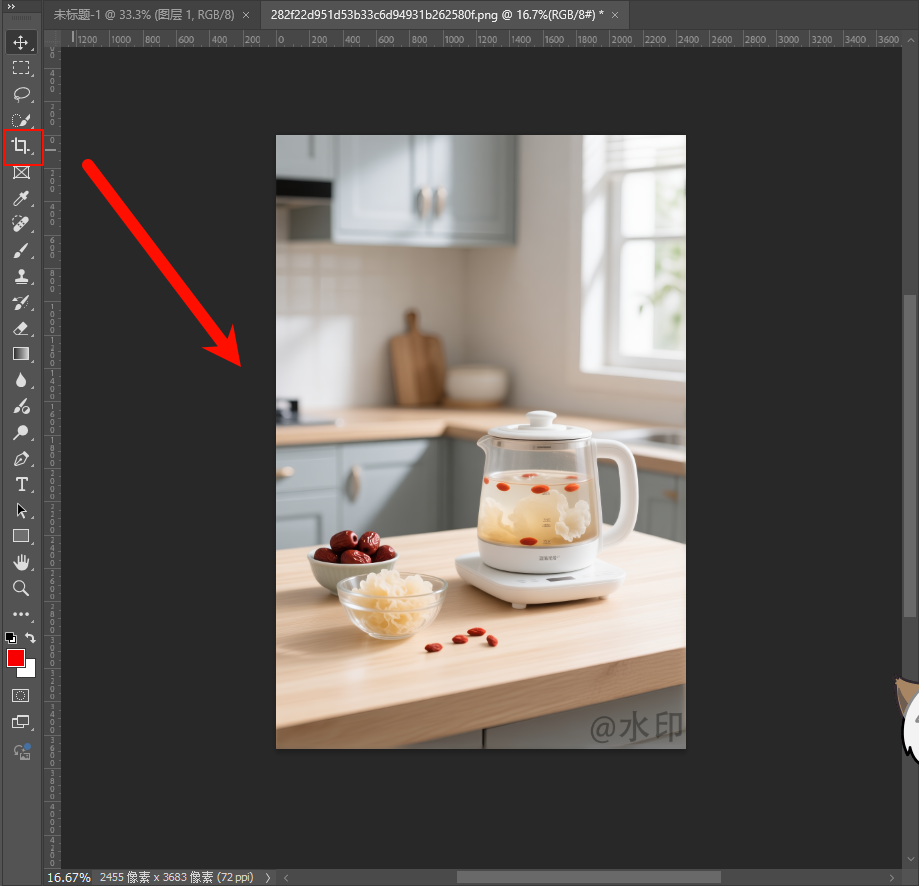Click the red foreground color swatch

click(x=16, y=658)
